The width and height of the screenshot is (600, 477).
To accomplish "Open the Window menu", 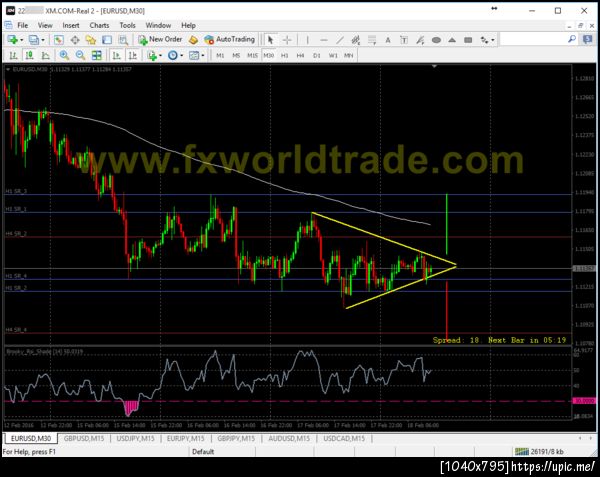I will pyautogui.click(x=158, y=25).
